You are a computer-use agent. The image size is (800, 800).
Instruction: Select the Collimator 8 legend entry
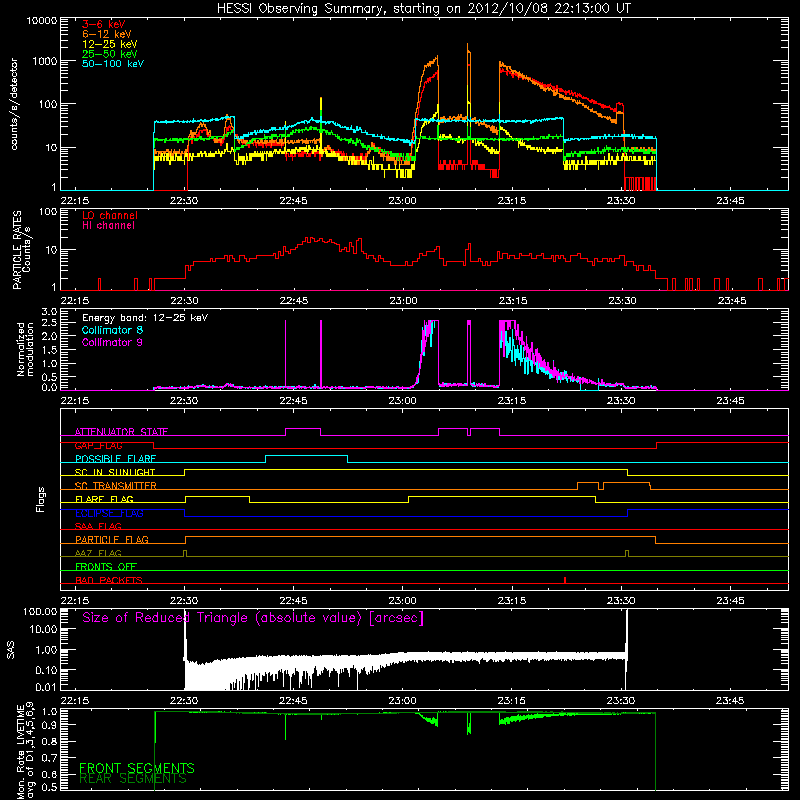[112, 330]
